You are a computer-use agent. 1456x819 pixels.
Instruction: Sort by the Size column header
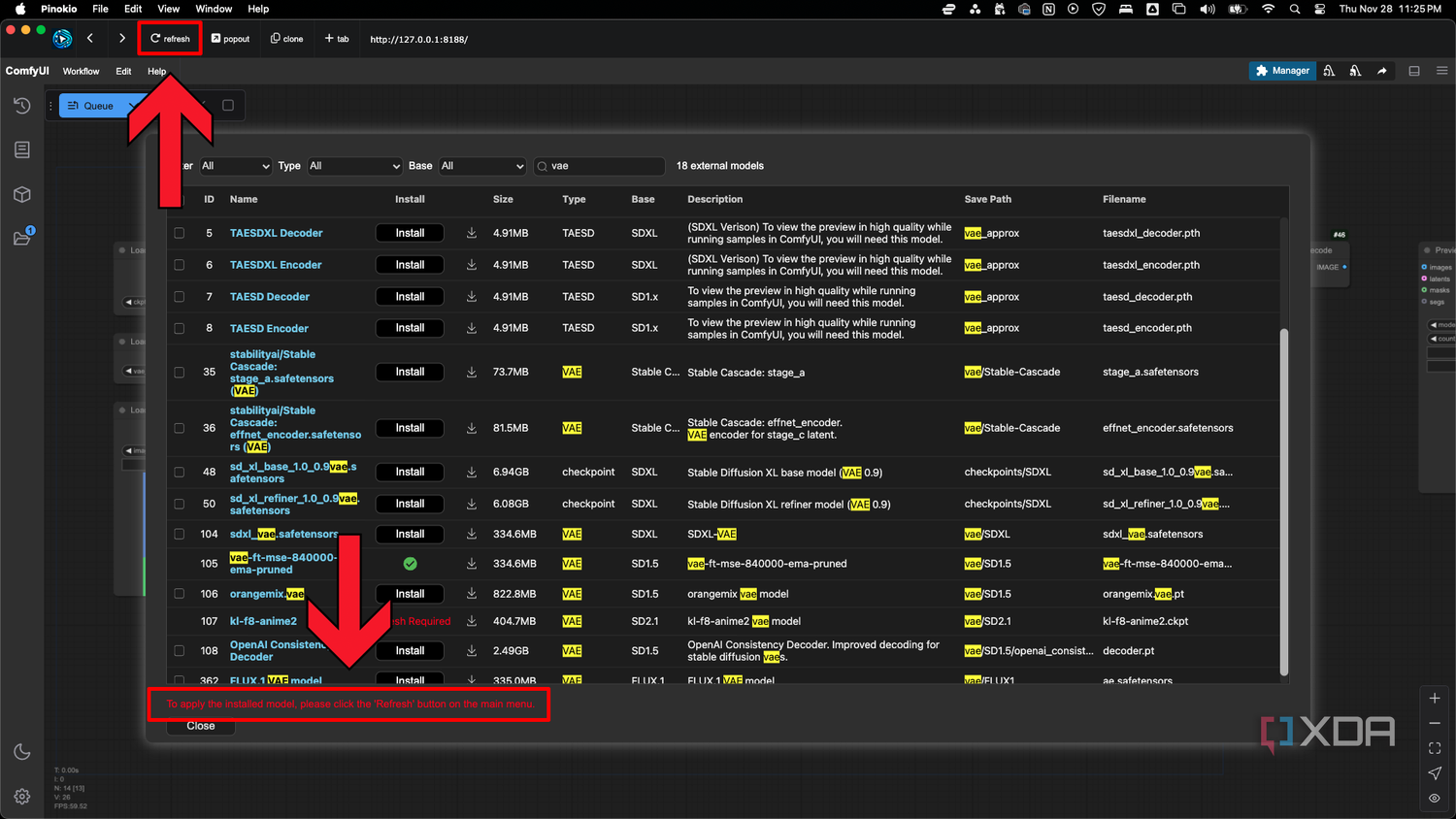click(503, 199)
